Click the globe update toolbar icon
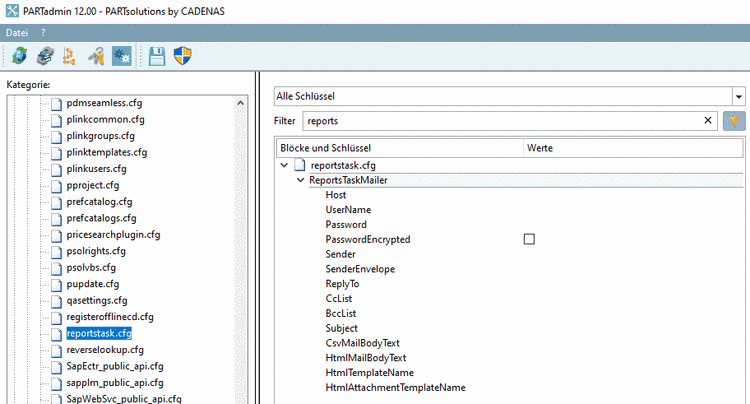The width and height of the screenshot is (750, 404). click(20, 56)
